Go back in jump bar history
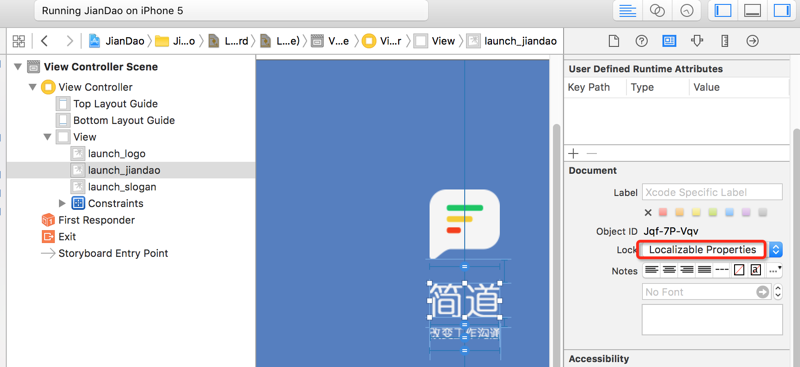This screenshot has width=800, height=367. pyautogui.click(x=44, y=41)
